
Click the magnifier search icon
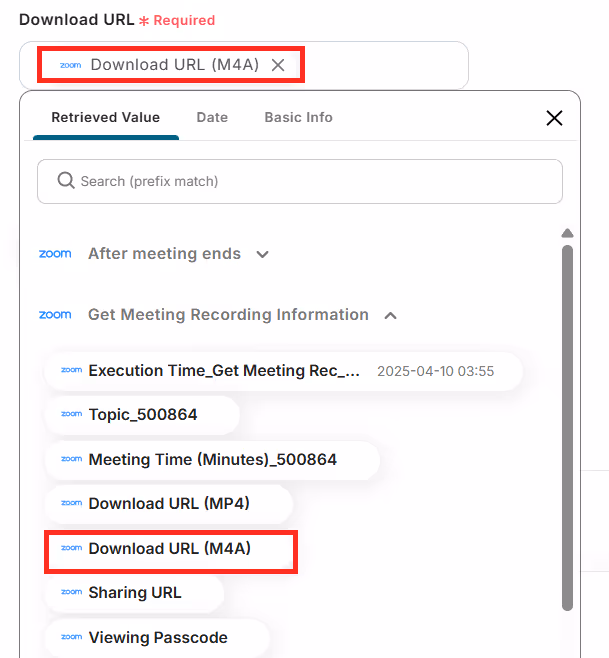[66, 181]
